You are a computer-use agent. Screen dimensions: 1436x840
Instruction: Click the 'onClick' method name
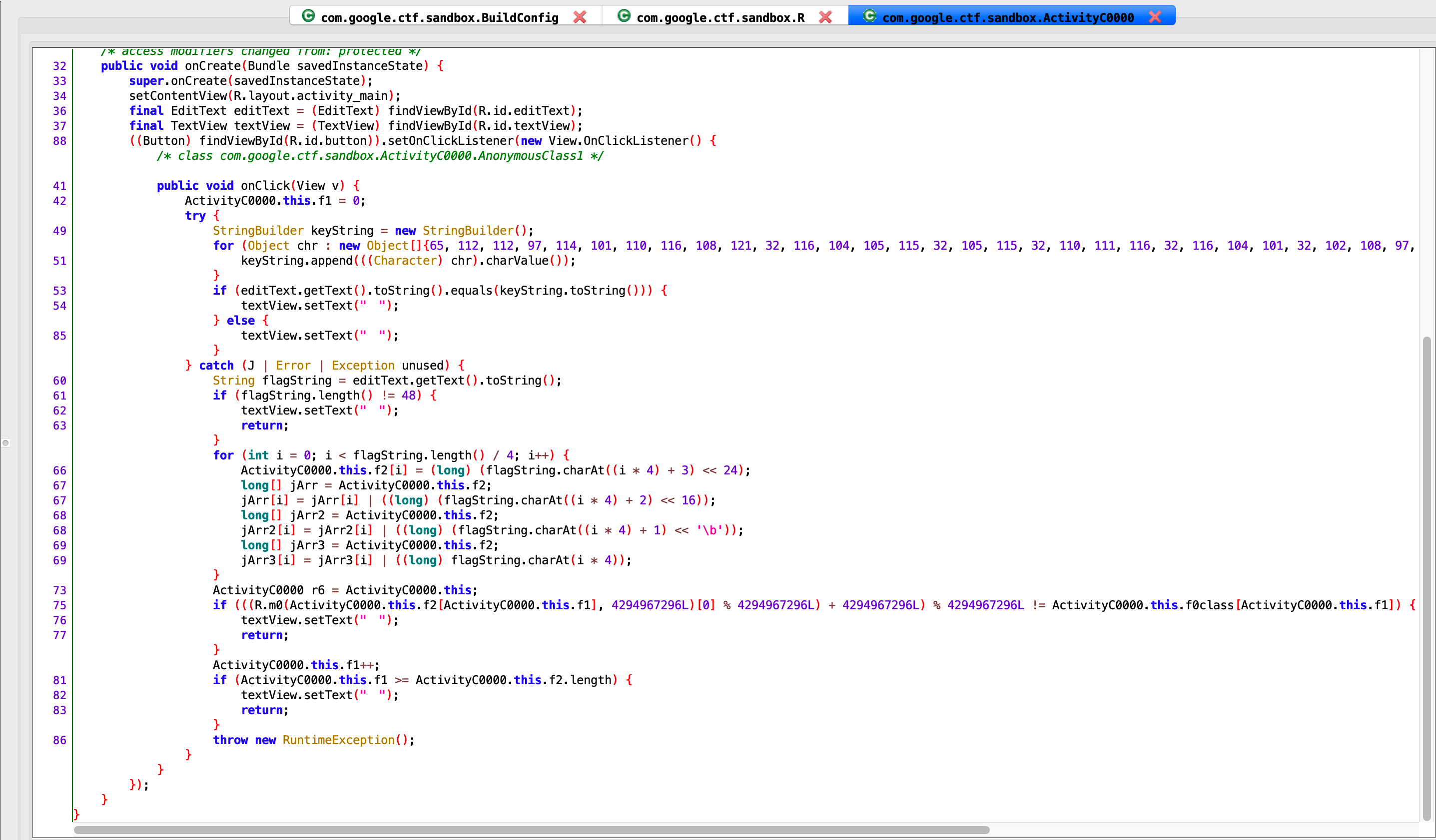click(265, 186)
